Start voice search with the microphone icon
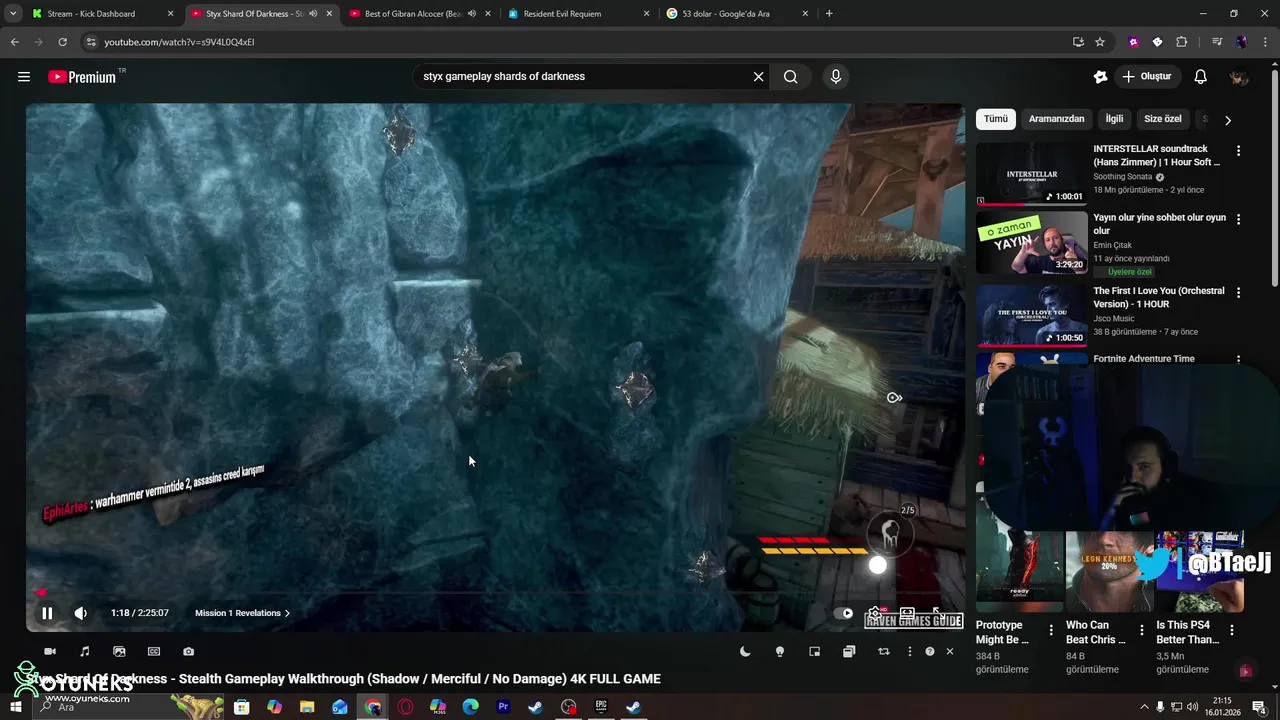Image resolution: width=1280 pixels, height=720 pixels. (x=836, y=77)
